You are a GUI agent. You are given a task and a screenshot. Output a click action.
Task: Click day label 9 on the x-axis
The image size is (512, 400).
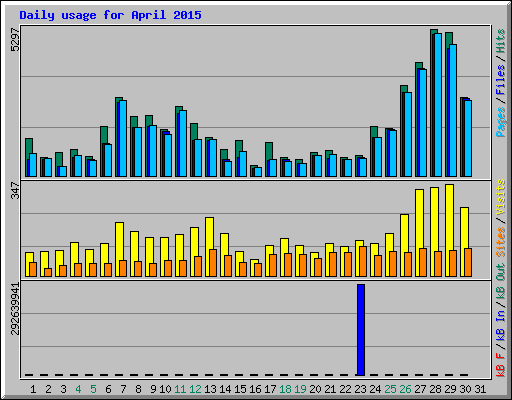pos(153,389)
